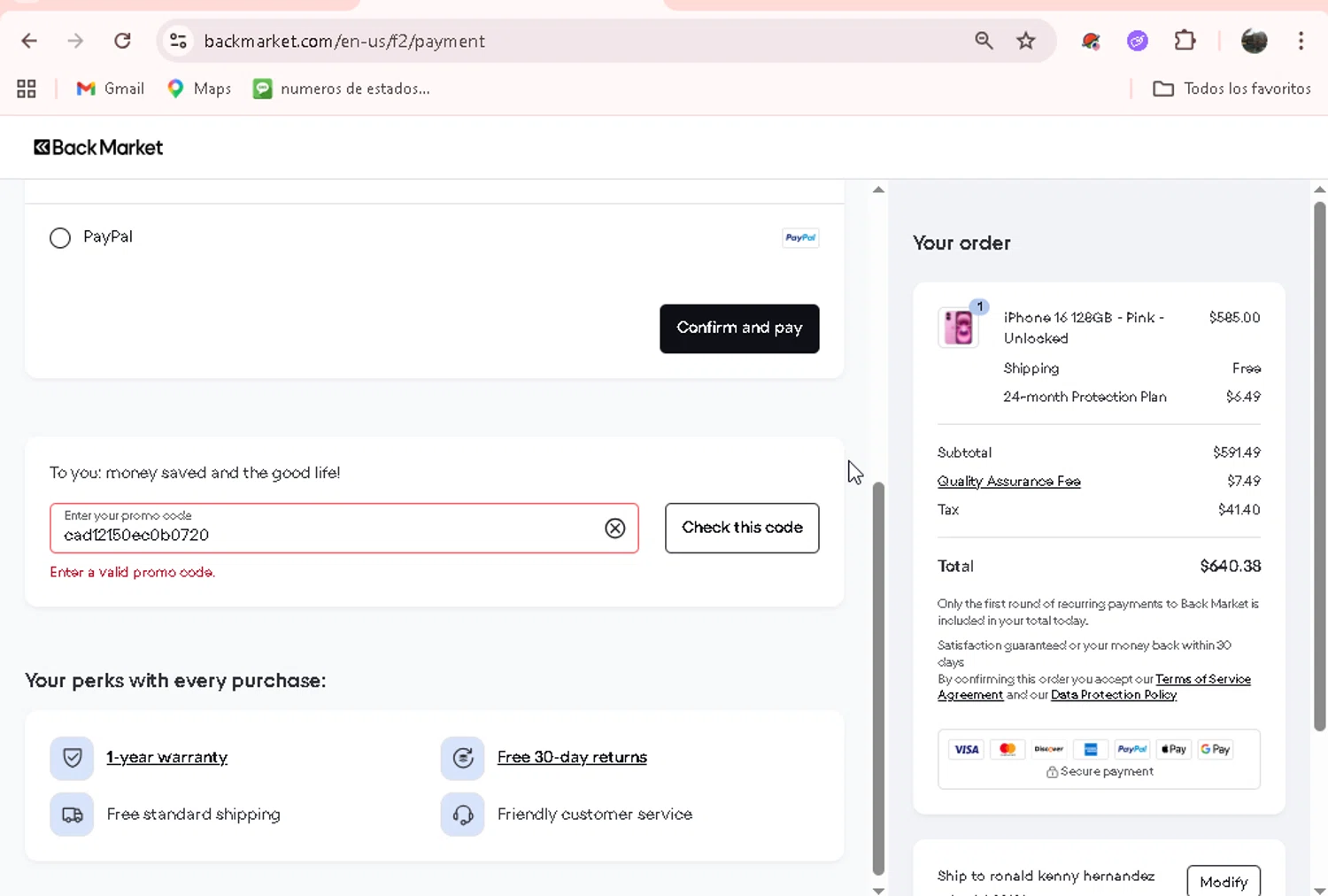The height and width of the screenshot is (896, 1328).
Task: Click the Discover card icon
Action: click(1049, 749)
